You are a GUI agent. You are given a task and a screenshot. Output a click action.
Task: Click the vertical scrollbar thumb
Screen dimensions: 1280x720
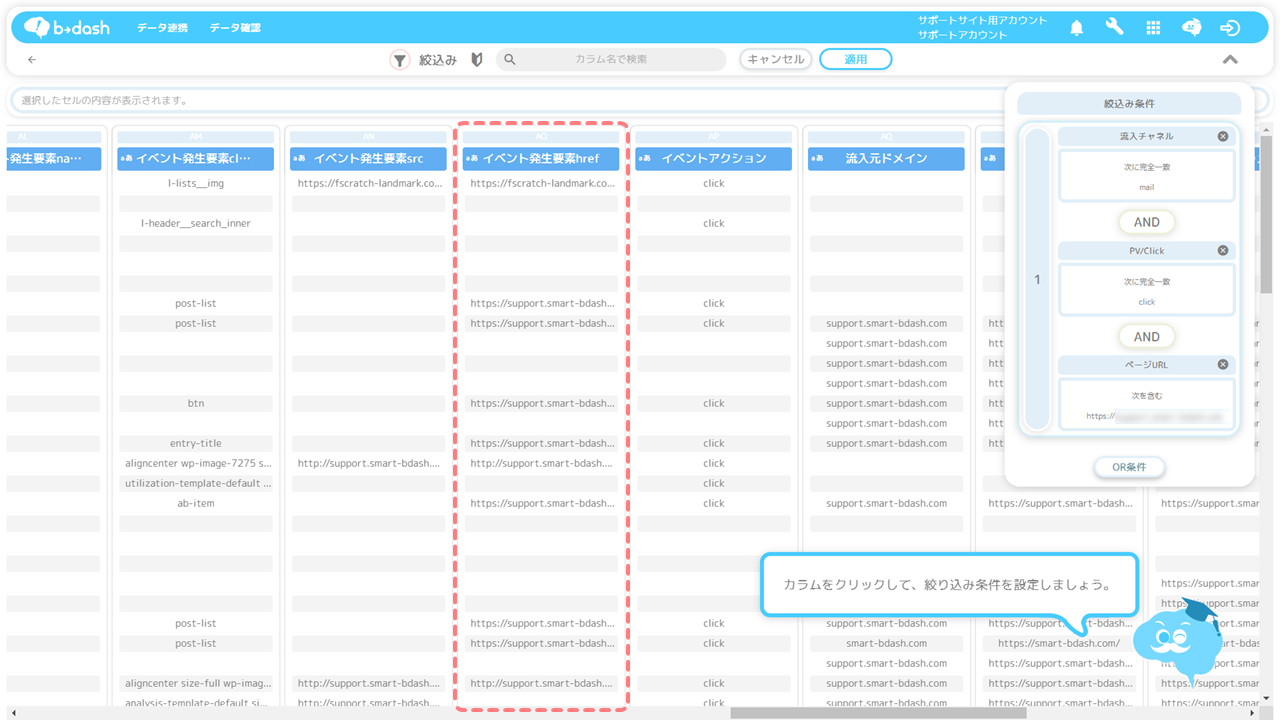[1266, 215]
